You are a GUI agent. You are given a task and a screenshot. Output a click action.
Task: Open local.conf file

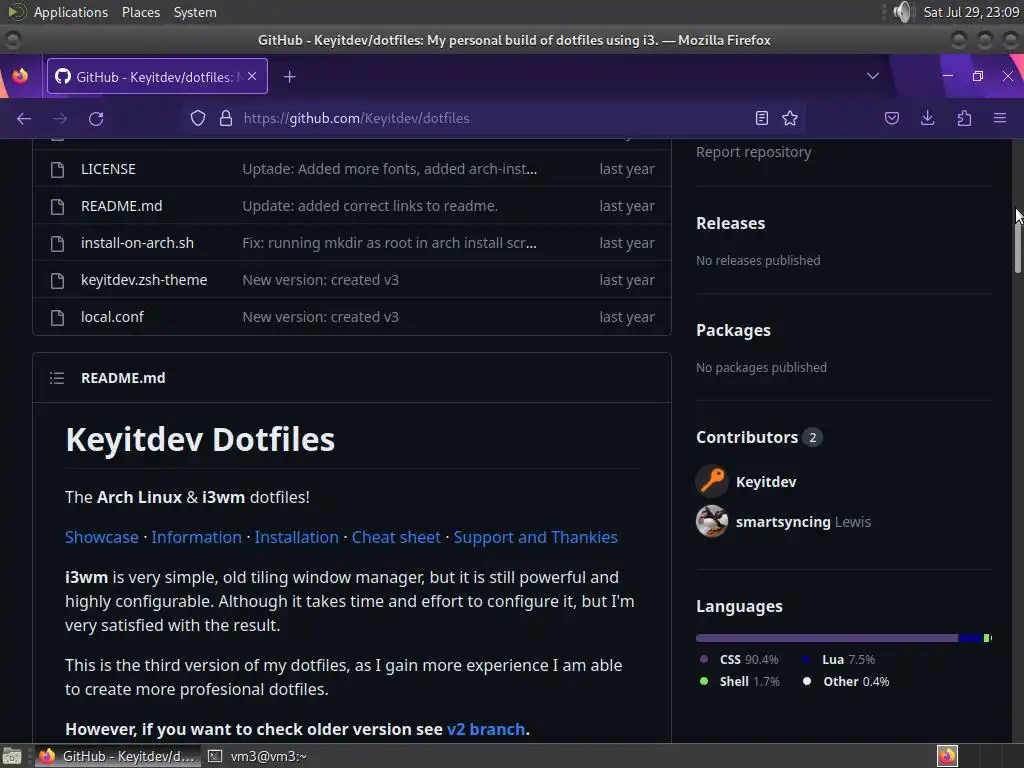pyautogui.click(x=112, y=317)
